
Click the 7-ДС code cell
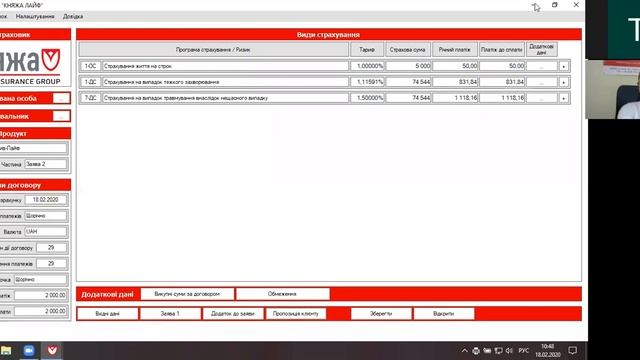click(x=90, y=98)
